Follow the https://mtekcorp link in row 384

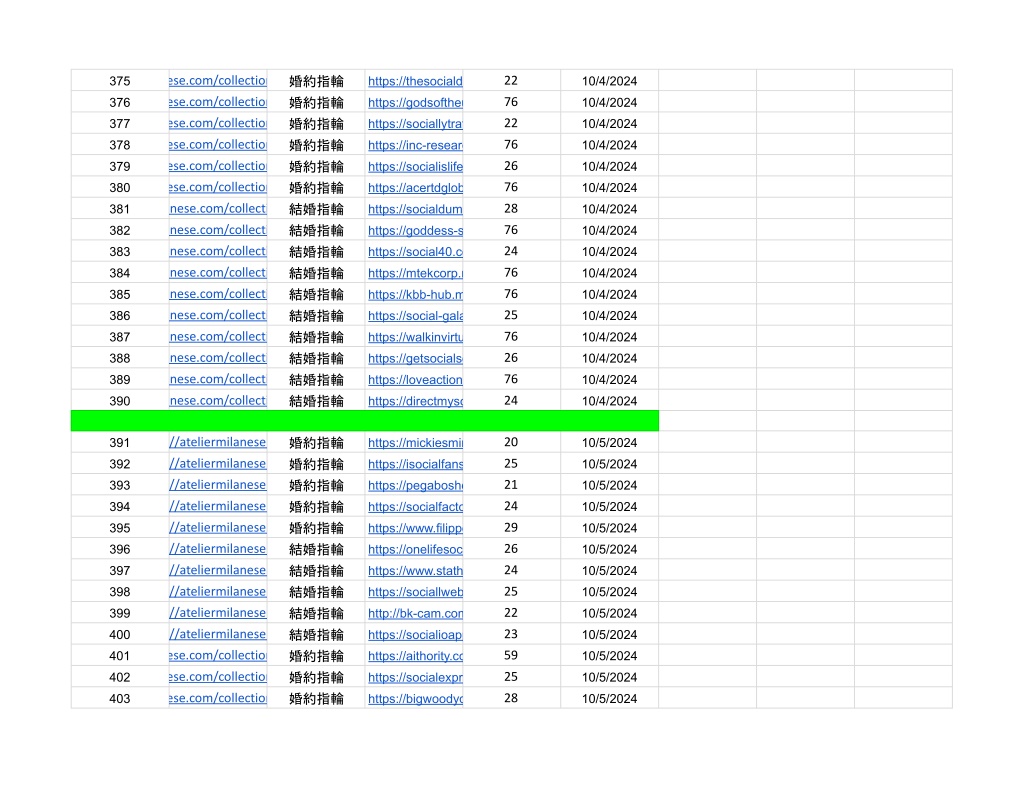[x=415, y=273]
